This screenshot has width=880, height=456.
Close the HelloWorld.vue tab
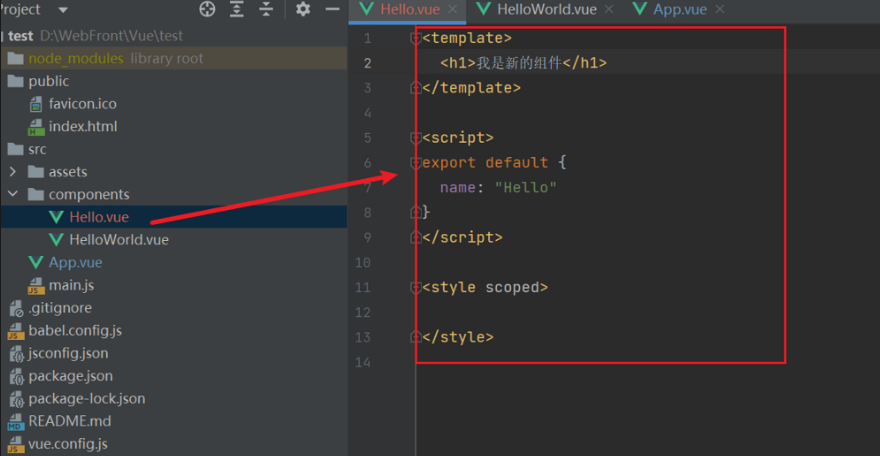click(609, 10)
